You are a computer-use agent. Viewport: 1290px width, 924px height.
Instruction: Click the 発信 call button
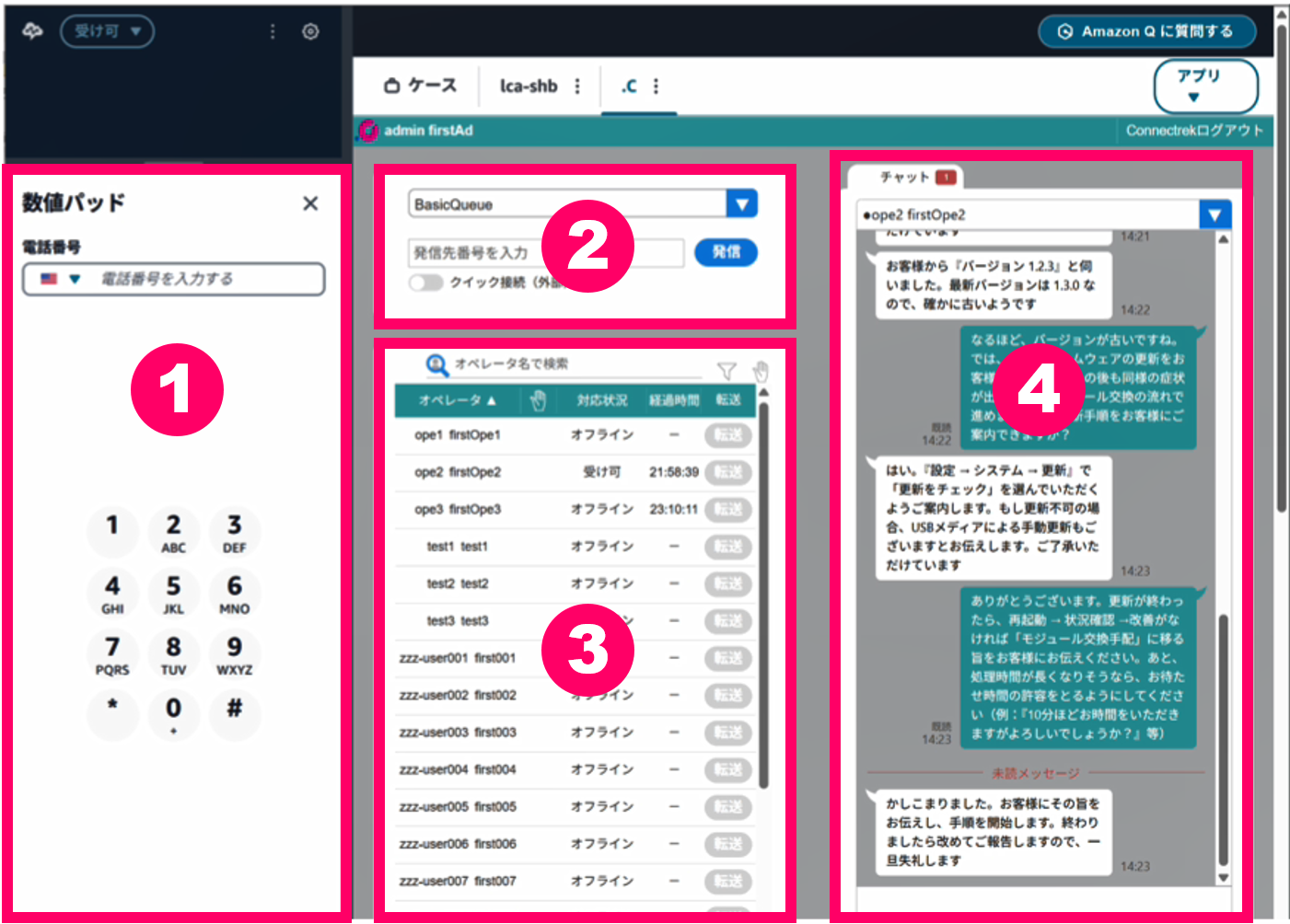tap(726, 252)
